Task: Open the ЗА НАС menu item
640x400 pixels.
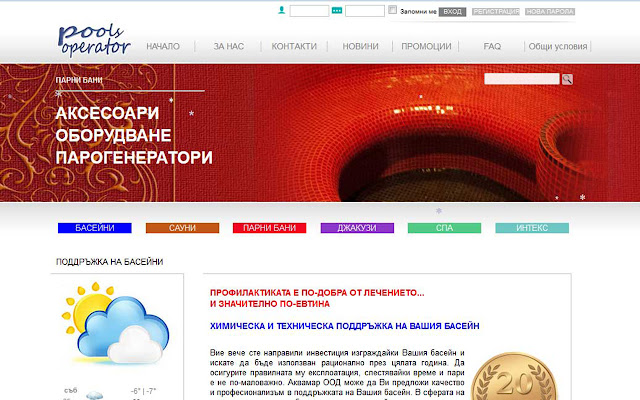Action: click(x=229, y=47)
